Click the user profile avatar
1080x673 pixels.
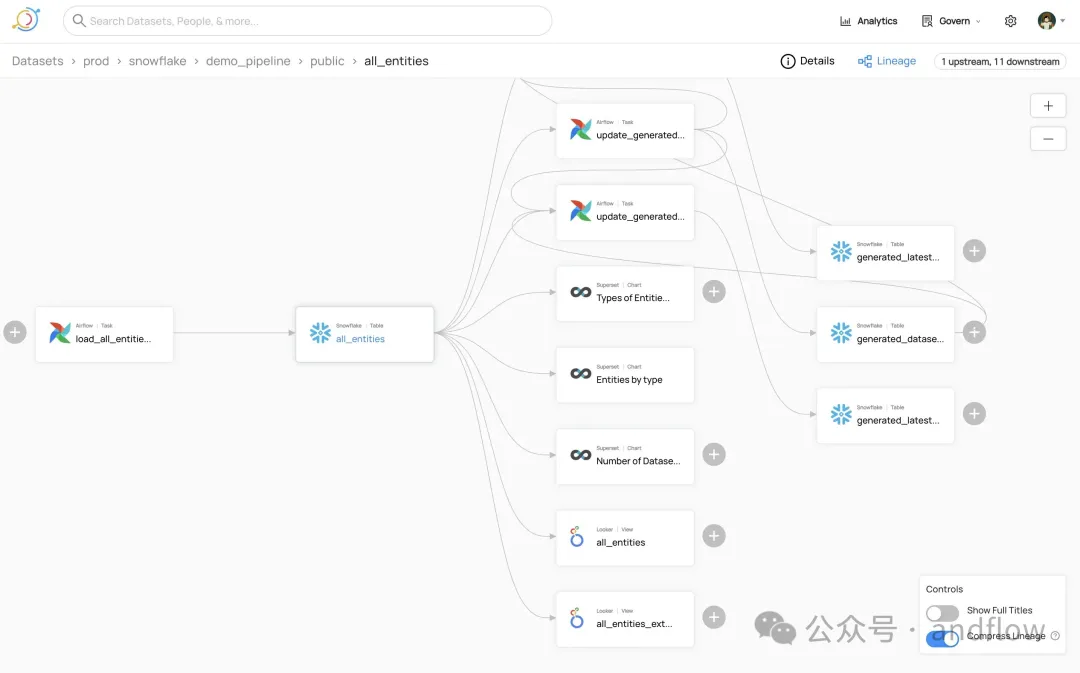point(1047,21)
